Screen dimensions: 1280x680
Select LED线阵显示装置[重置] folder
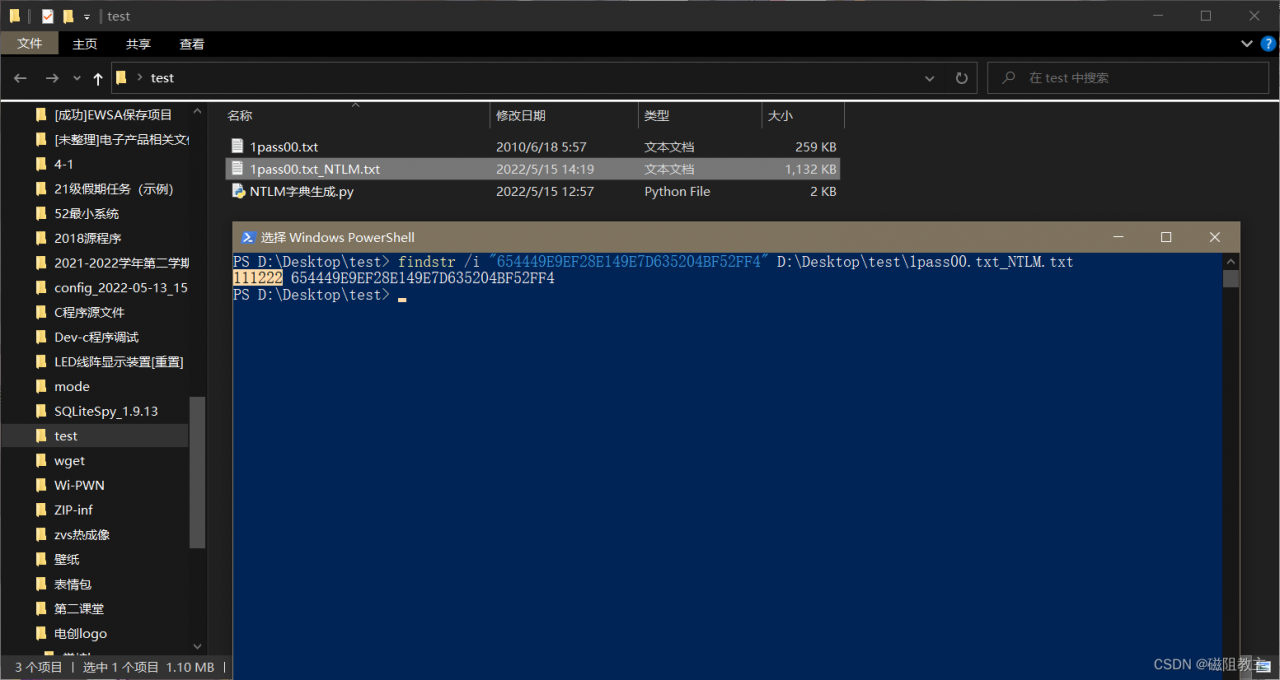pos(118,362)
